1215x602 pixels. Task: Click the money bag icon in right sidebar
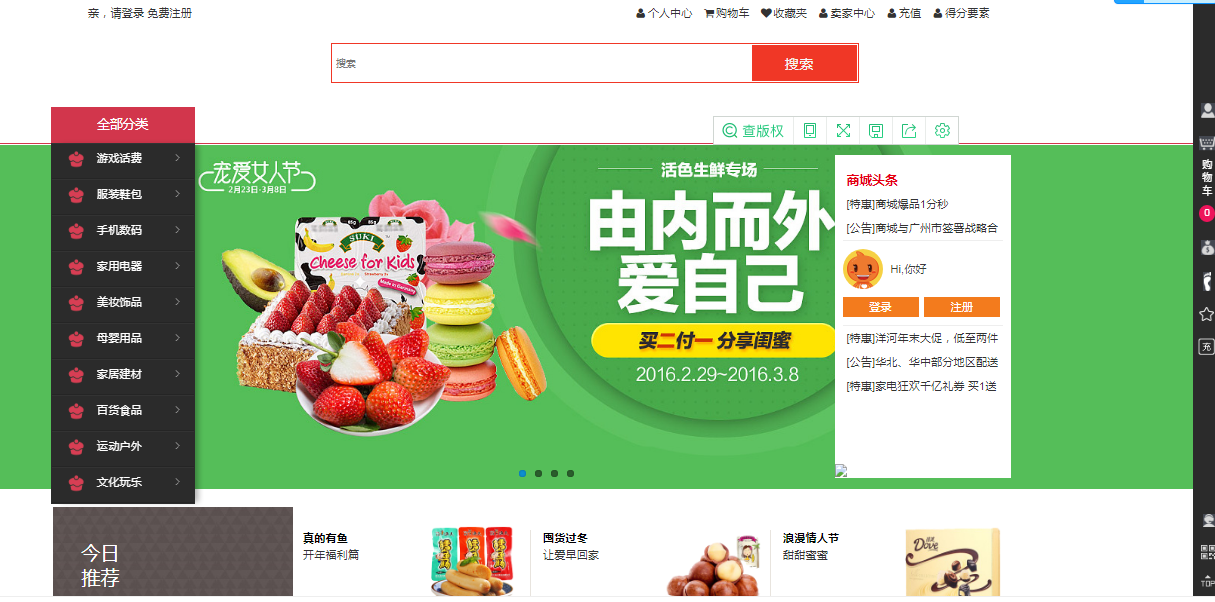pyautogui.click(x=1206, y=247)
